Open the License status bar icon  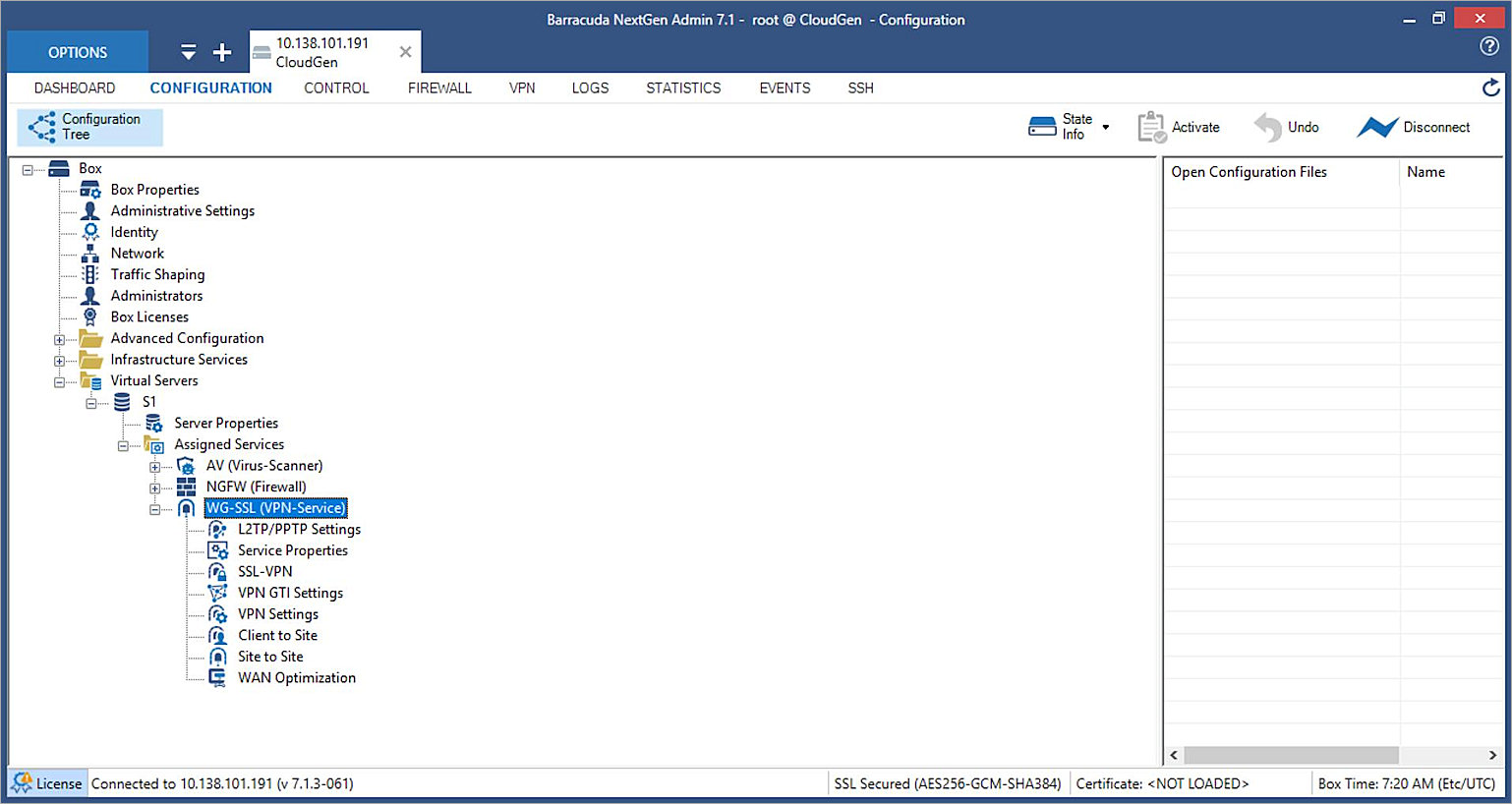pos(22,783)
